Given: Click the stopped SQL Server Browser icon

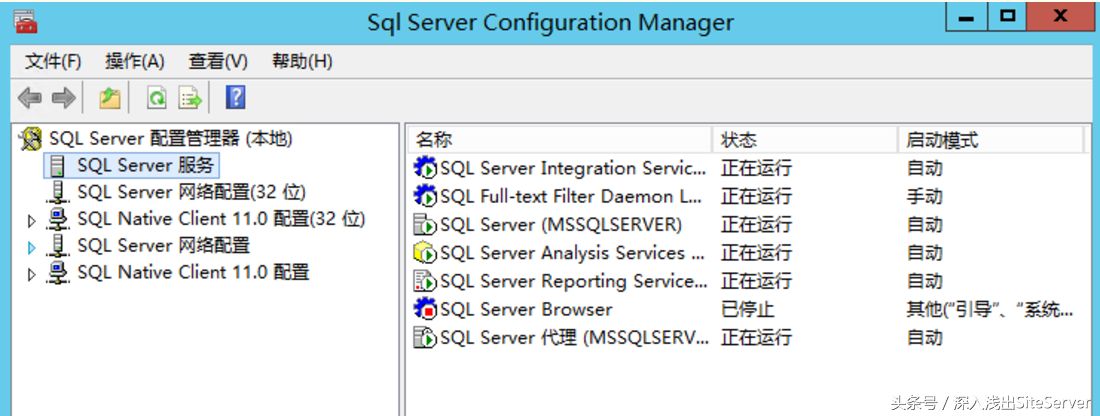Looking at the screenshot, I should (x=425, y=309).
